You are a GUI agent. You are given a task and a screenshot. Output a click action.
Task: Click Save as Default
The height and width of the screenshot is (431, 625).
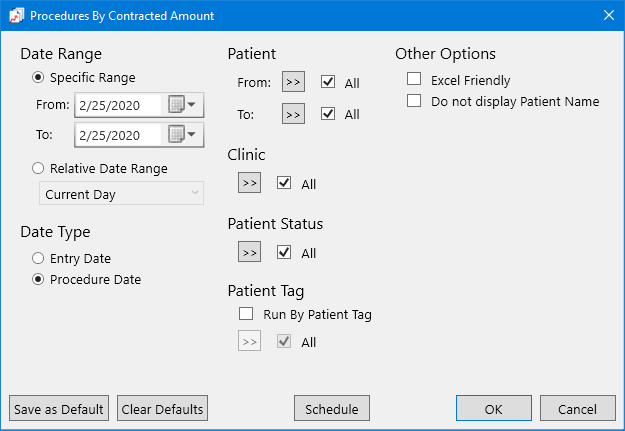[x=59, y=408]
